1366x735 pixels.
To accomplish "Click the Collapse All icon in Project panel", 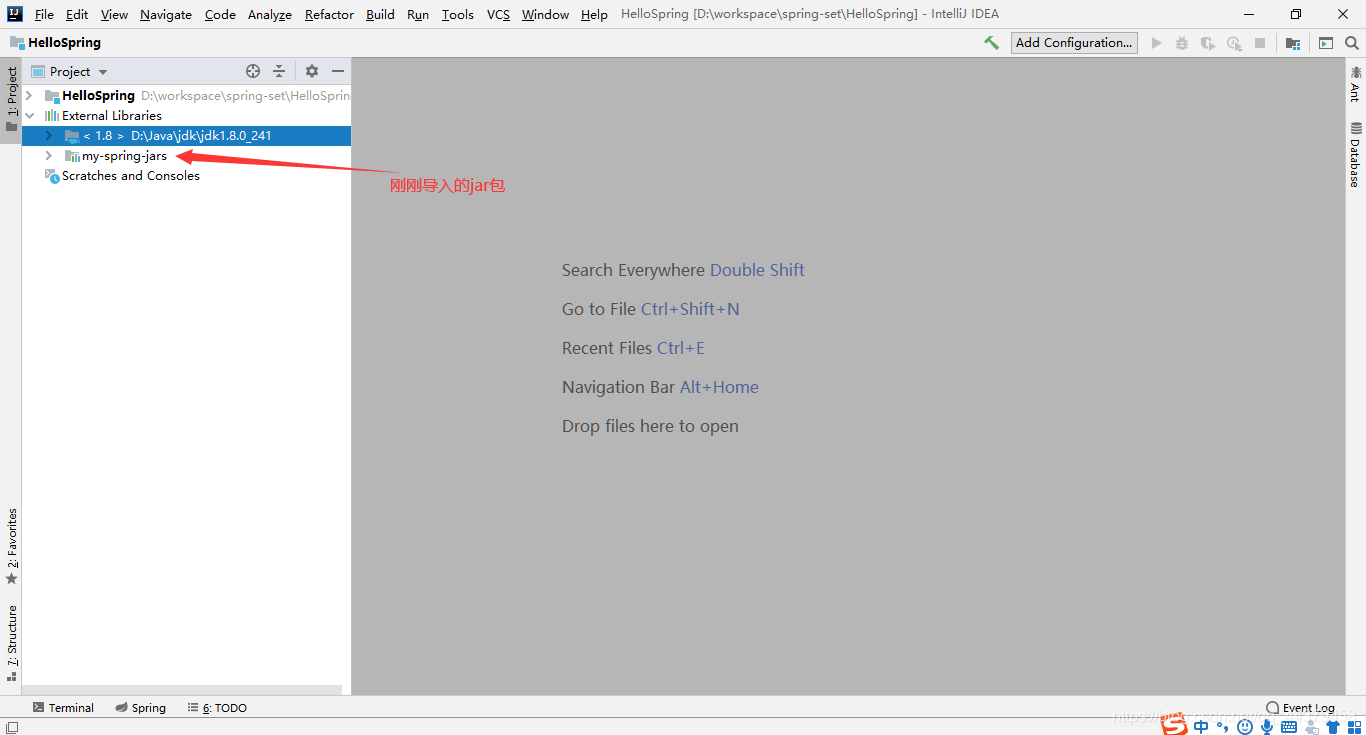I will 279,71.
